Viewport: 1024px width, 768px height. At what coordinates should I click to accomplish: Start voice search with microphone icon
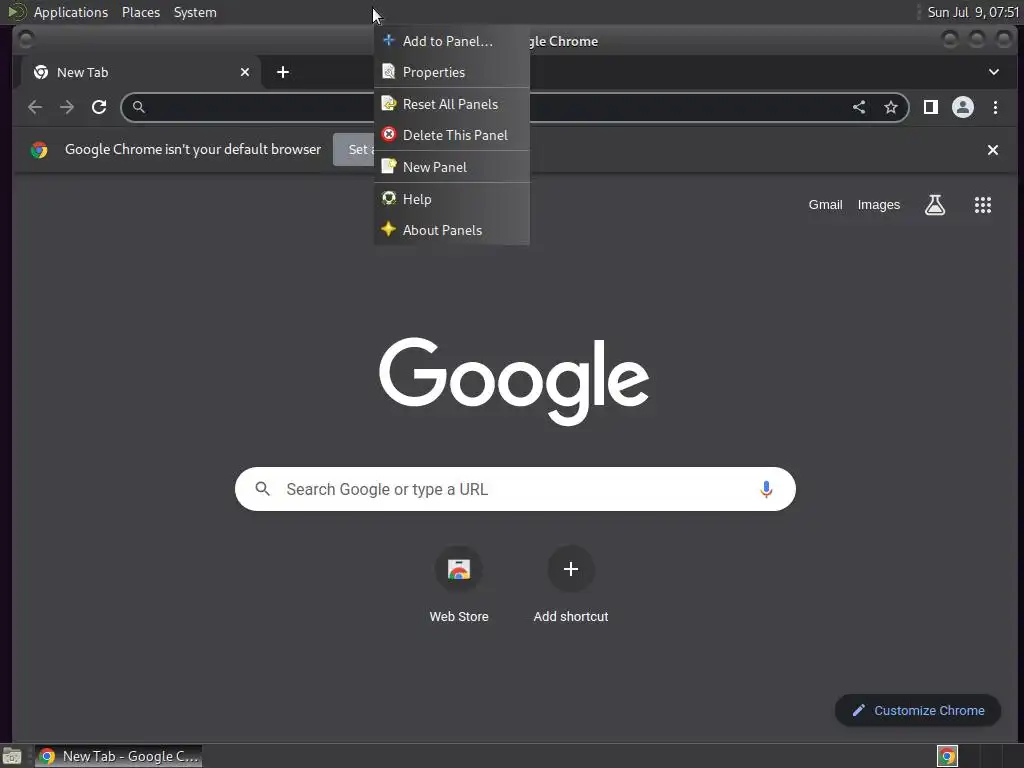[766, 489]
